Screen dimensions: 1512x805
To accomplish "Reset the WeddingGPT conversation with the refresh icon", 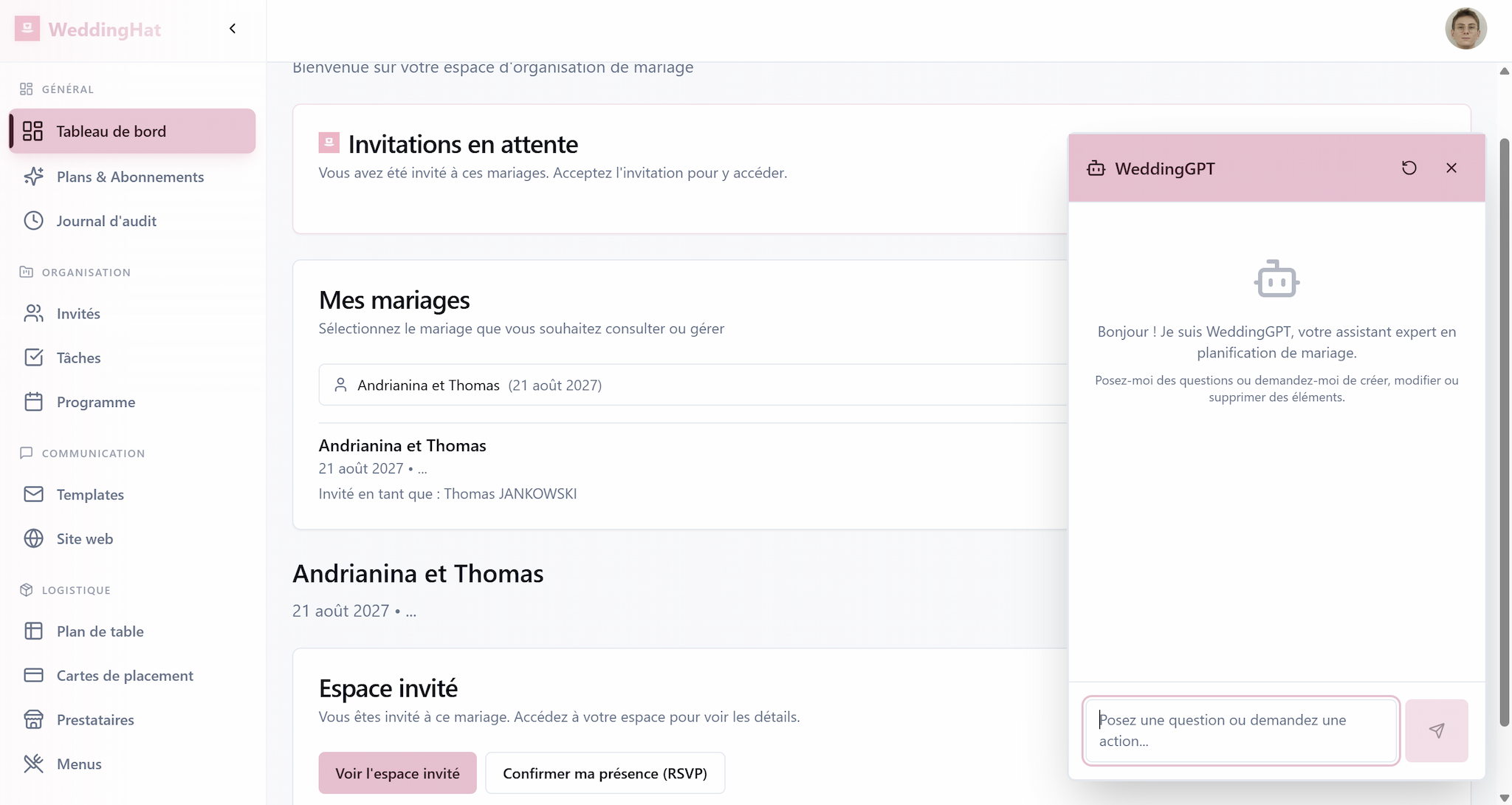I will [1409, 168].
